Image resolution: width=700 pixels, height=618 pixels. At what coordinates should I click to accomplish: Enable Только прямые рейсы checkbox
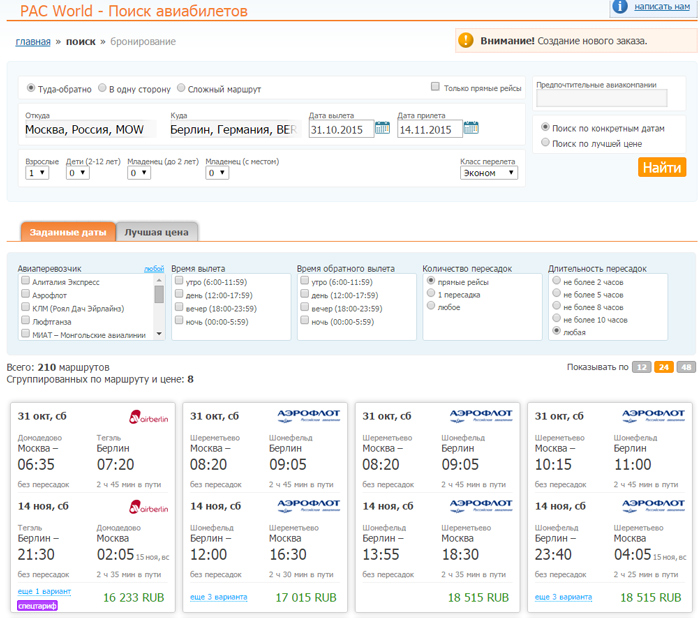(435, 87)
